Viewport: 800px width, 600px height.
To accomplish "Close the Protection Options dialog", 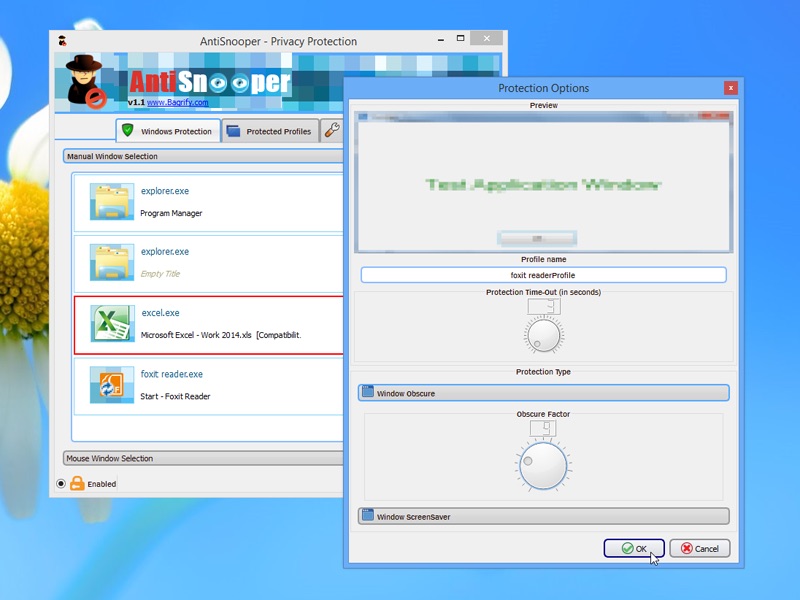I will pyautogui.click(x=731, y=88).
